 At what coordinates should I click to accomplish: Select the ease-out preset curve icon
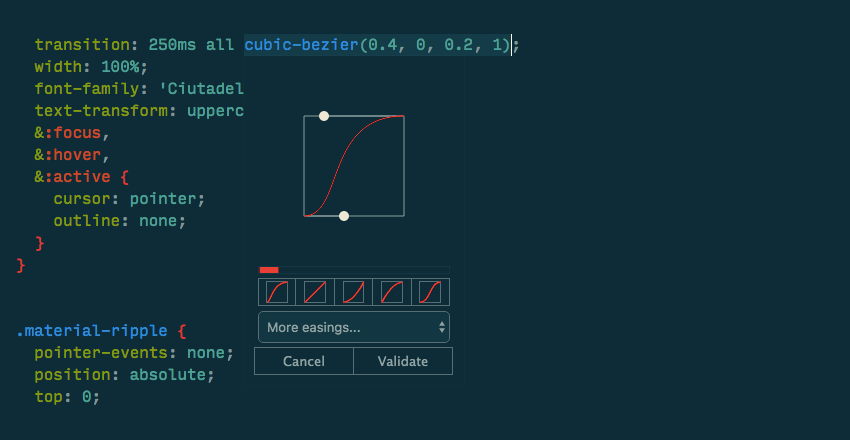pos(392,292)
